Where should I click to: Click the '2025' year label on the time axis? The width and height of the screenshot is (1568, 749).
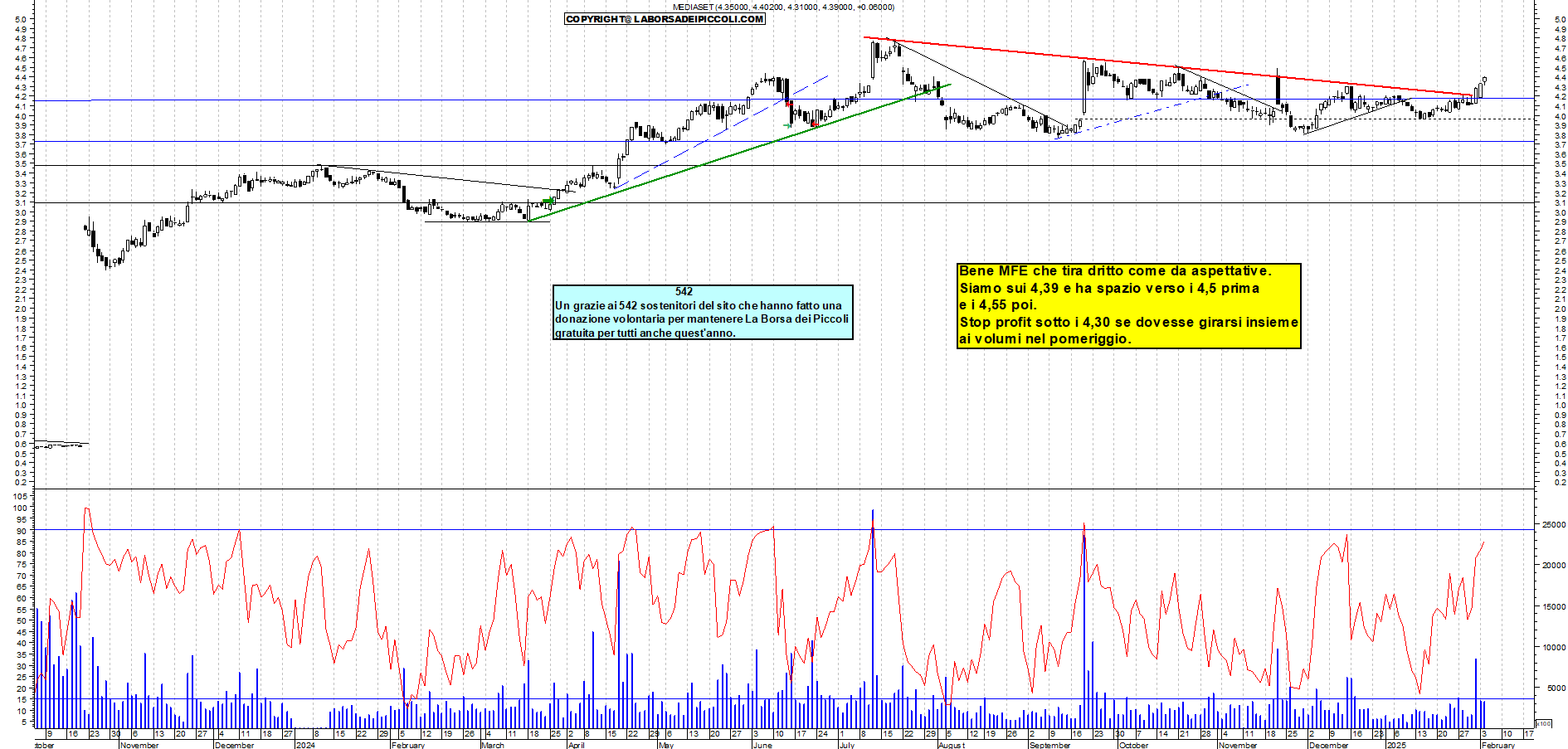1397,745
